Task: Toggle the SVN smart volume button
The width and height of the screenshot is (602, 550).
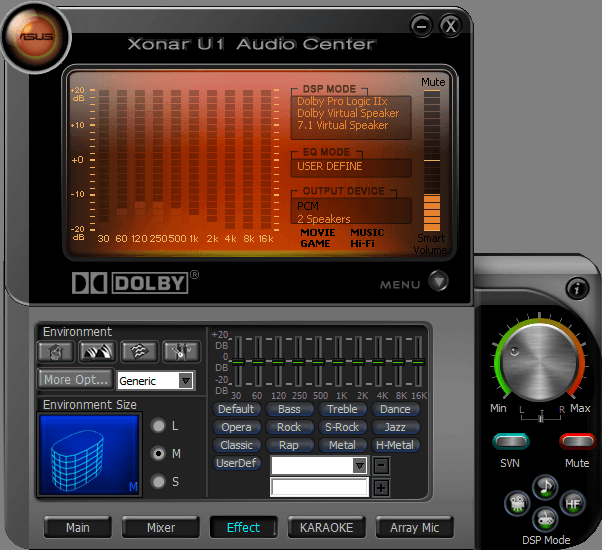Action: pyautogui.click(x=511, y=441)
